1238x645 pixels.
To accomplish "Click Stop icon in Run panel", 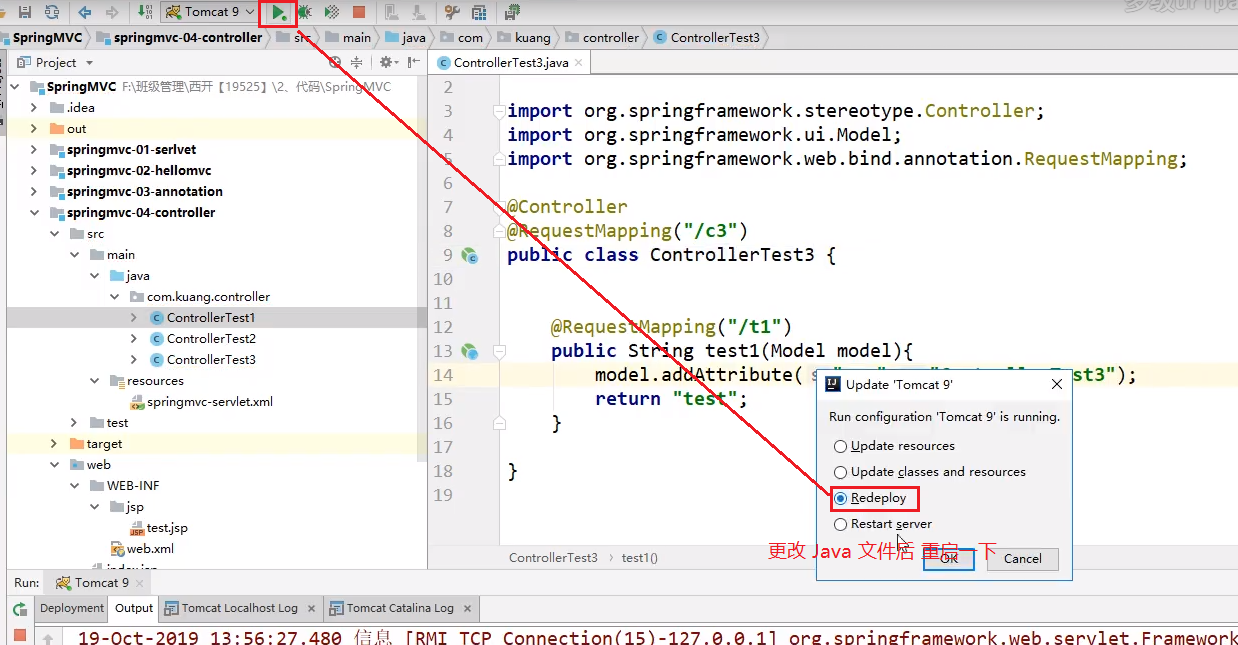I will click(x=19, y=635).
